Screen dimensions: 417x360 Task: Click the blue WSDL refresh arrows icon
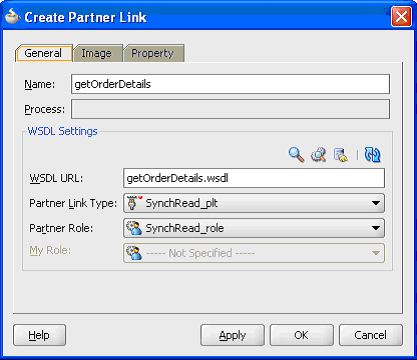point(373,155)
